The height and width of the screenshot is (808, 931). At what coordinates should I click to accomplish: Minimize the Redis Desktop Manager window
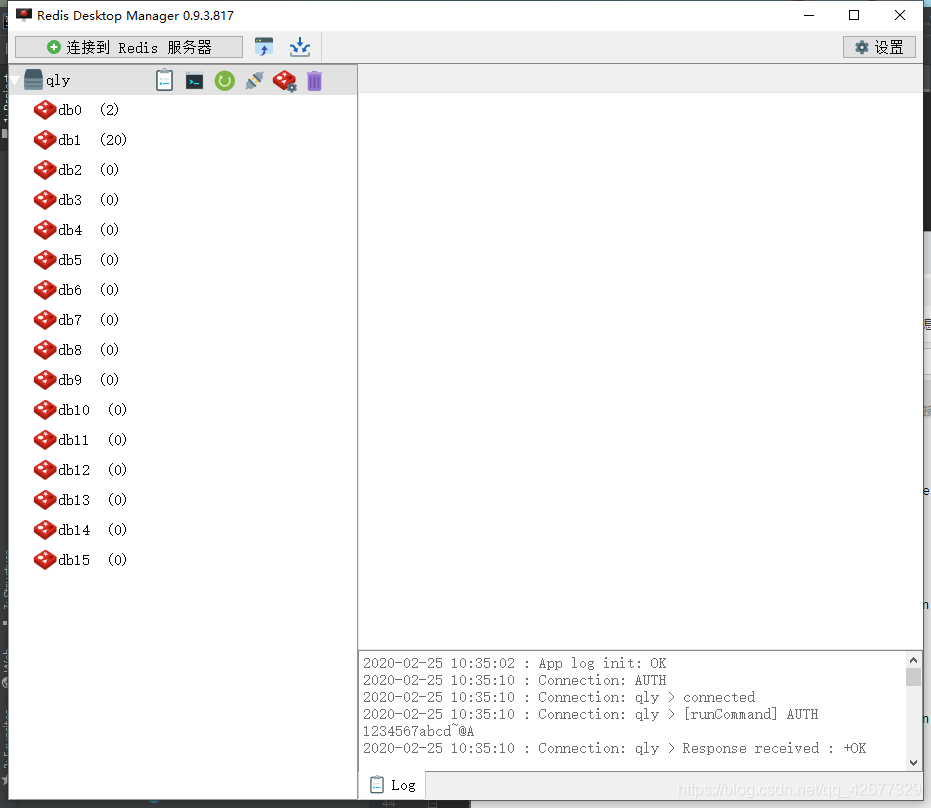point(809,15)
